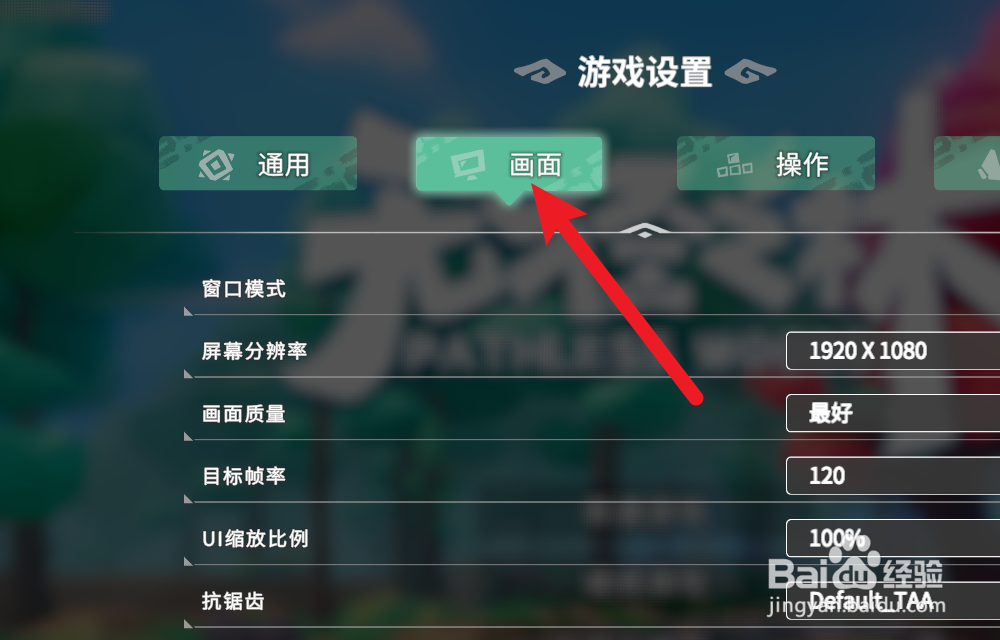Click the blocks icon on 操作 tab
The image size is (1000, 640).
pyautogui.click(x=734, y=165)
